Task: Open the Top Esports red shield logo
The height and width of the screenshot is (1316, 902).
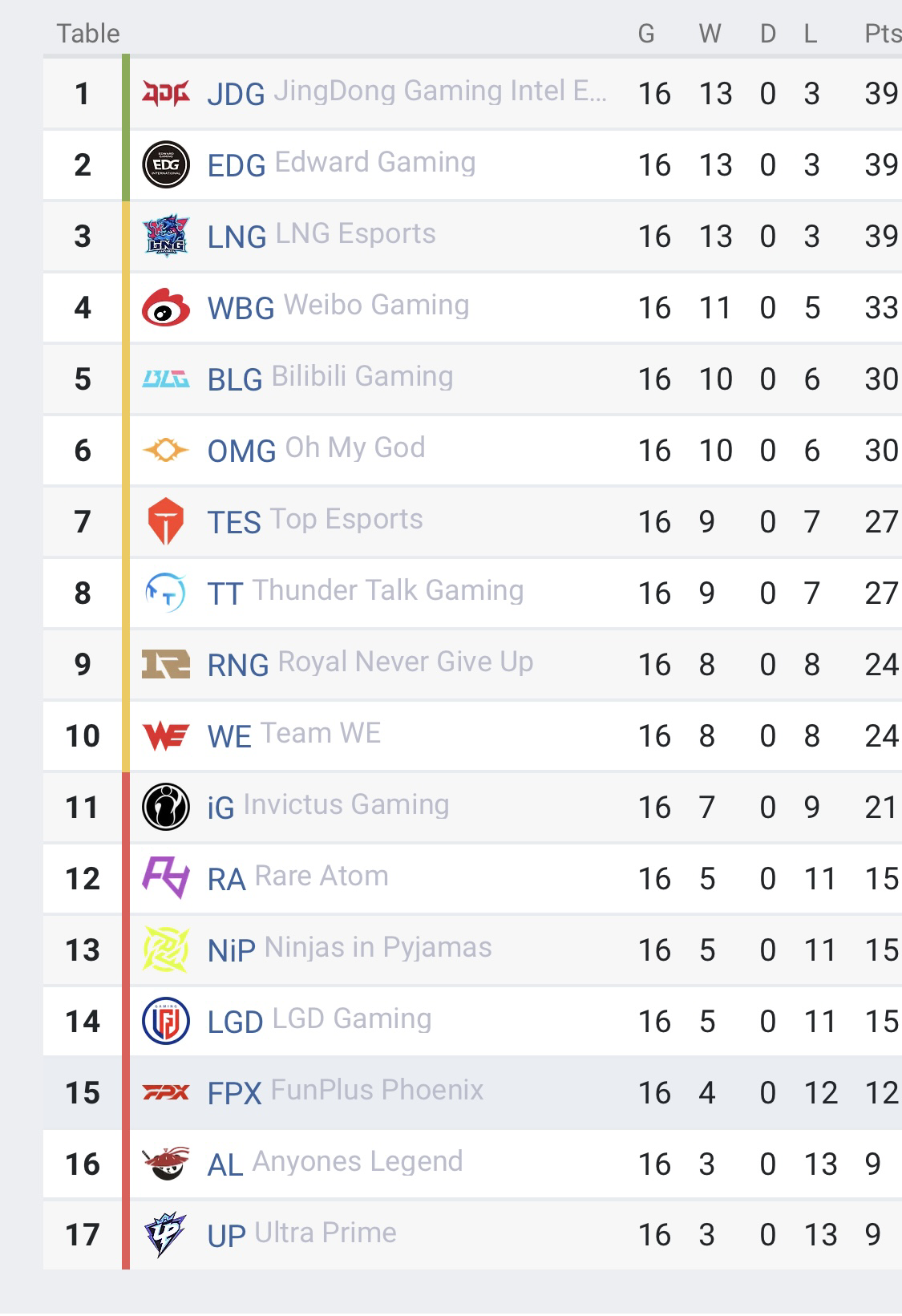Action: [x=166, y=521]
